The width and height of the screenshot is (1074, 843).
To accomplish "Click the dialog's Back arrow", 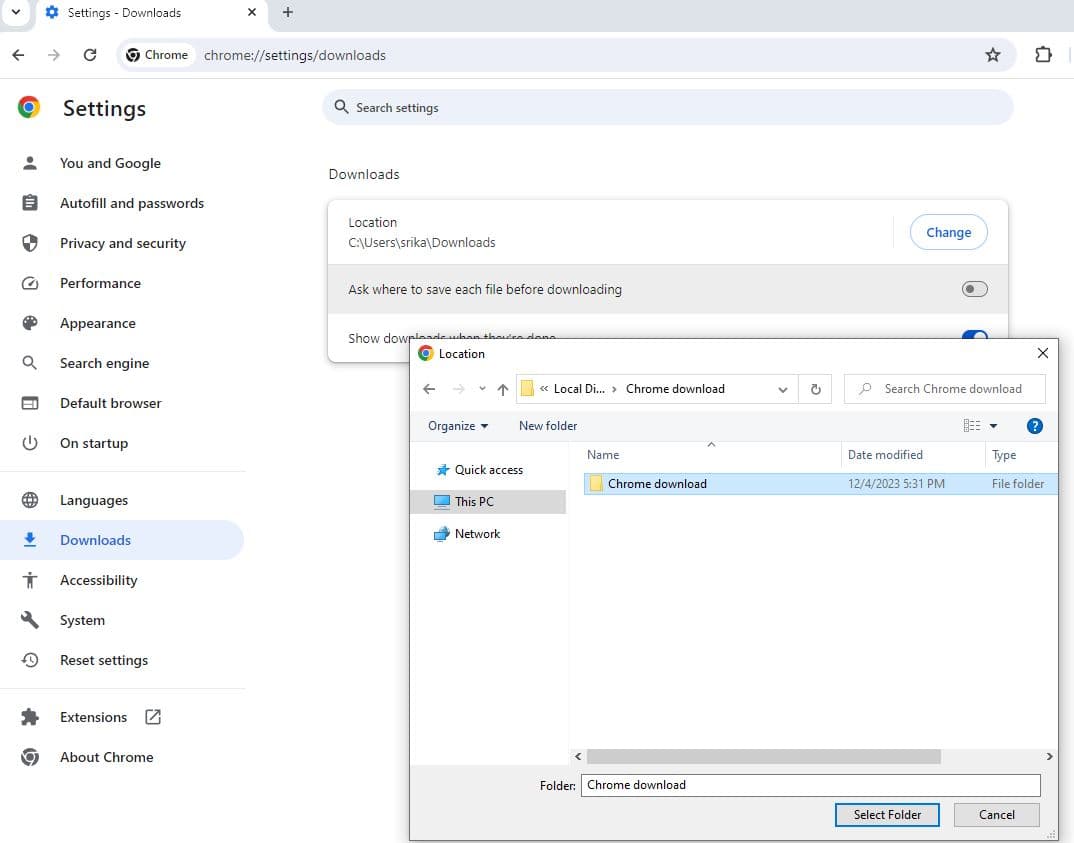I will coord(429,389).
